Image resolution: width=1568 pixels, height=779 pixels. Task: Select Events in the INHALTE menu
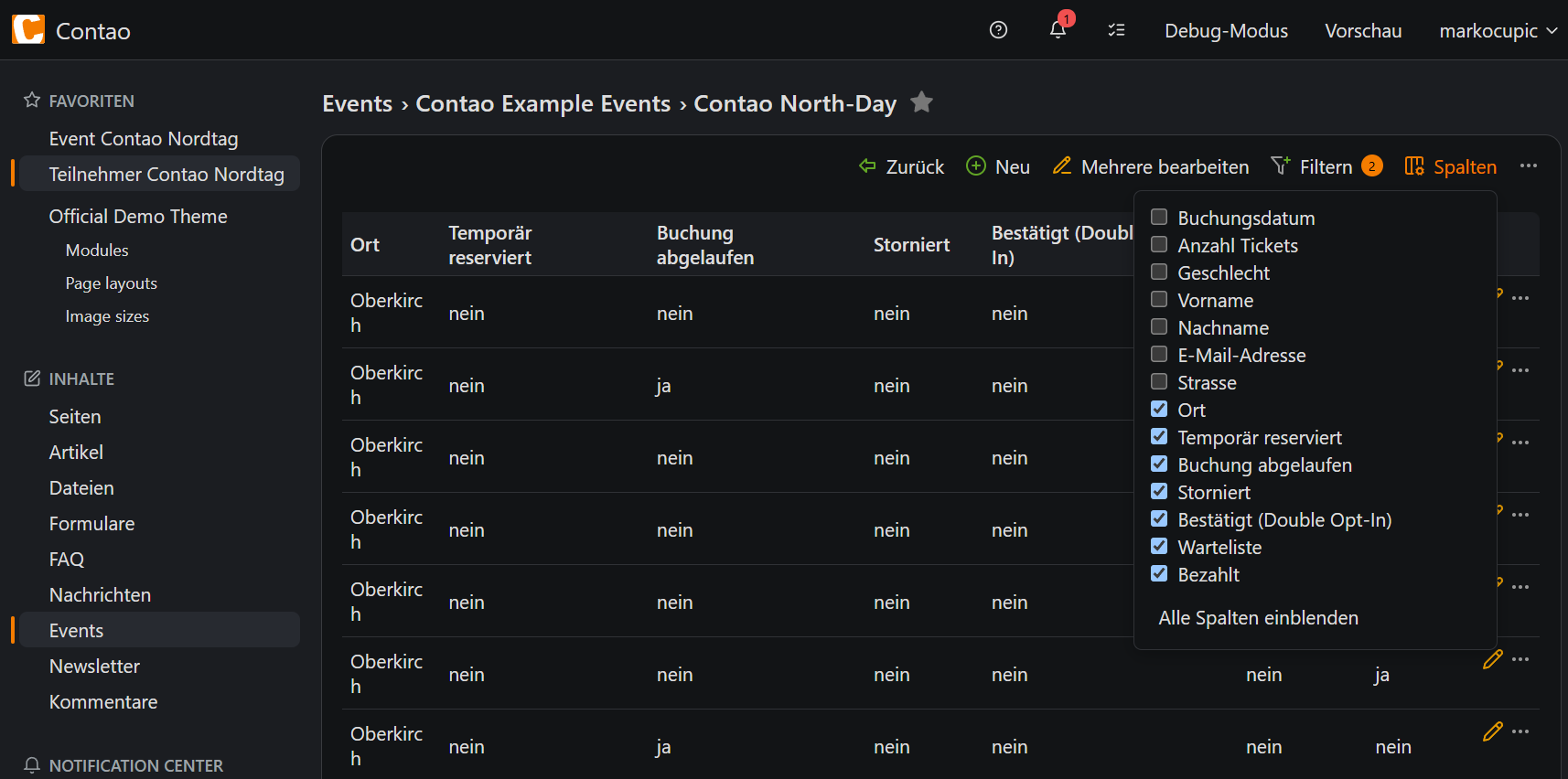[x=76, y=630]
